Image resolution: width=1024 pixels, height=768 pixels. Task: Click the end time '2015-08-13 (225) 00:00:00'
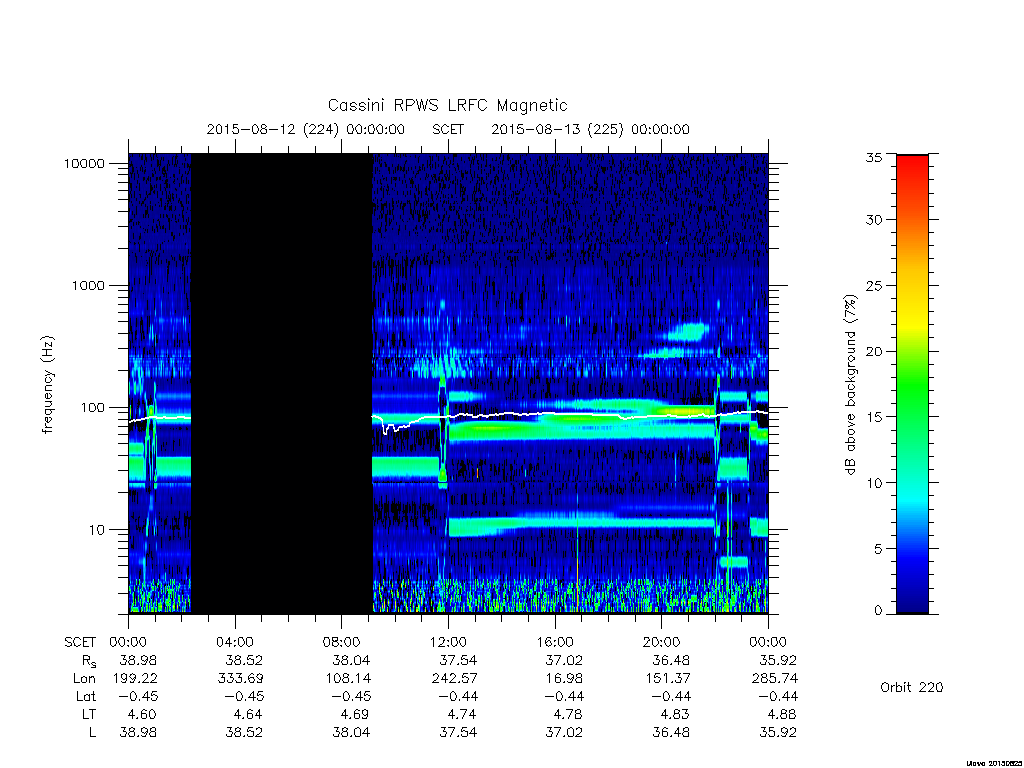(x=590, y=129)
